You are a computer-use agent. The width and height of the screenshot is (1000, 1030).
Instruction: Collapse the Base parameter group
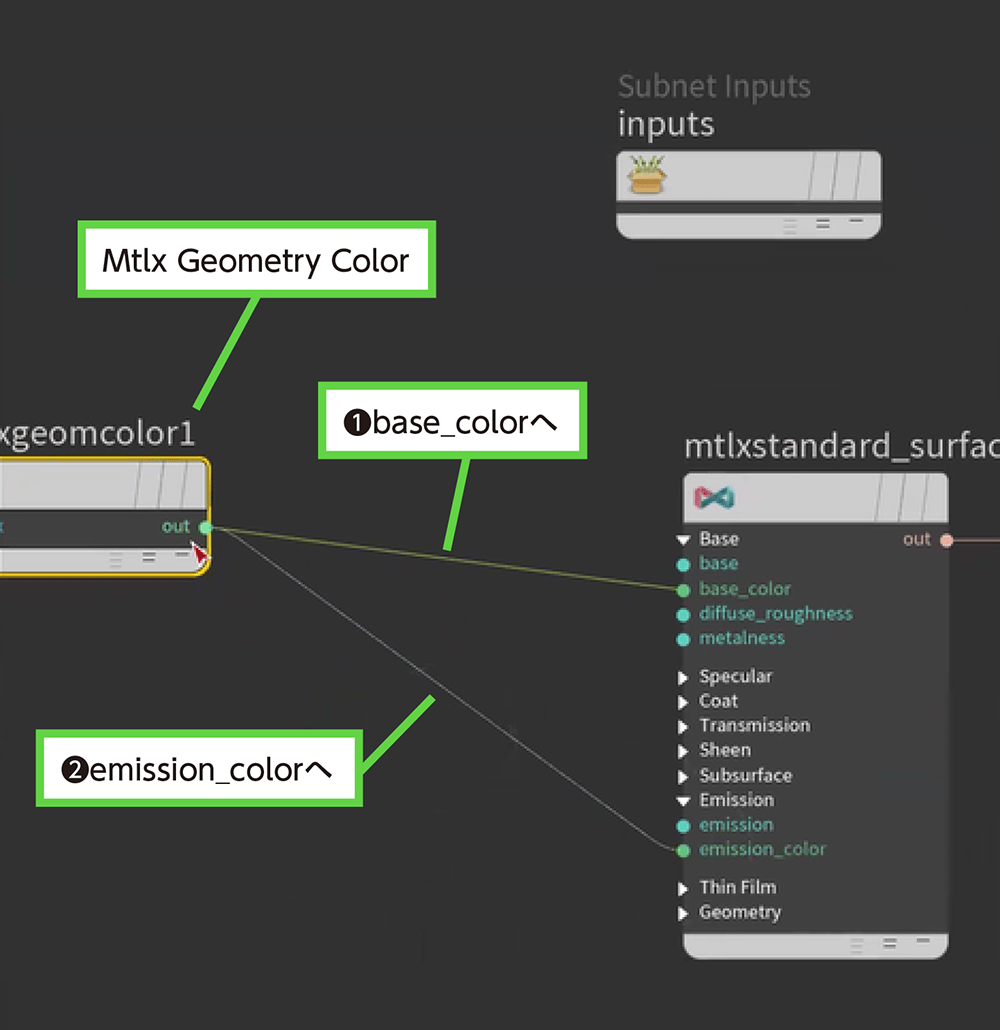[x=684, y=540]
